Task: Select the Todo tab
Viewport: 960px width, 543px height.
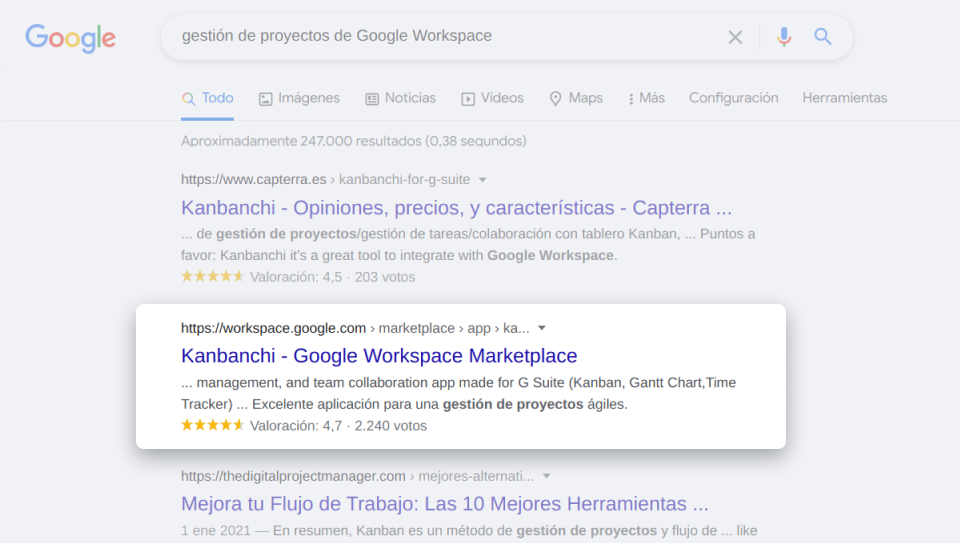Action: [208, 98]
